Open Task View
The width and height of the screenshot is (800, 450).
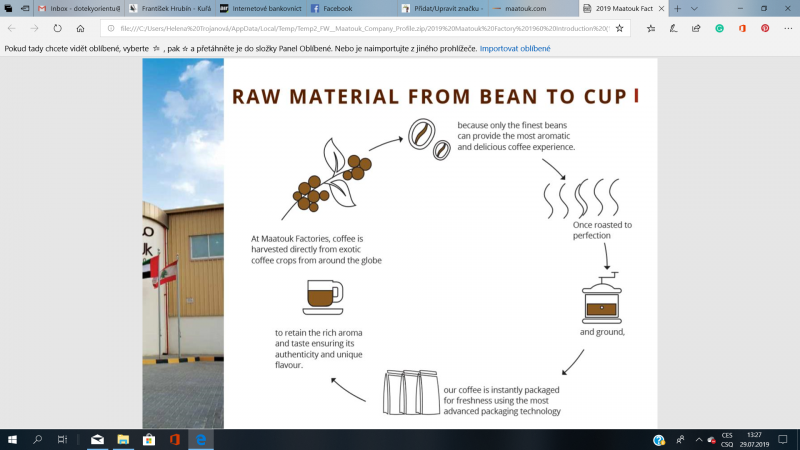click(x=62, y=439)
